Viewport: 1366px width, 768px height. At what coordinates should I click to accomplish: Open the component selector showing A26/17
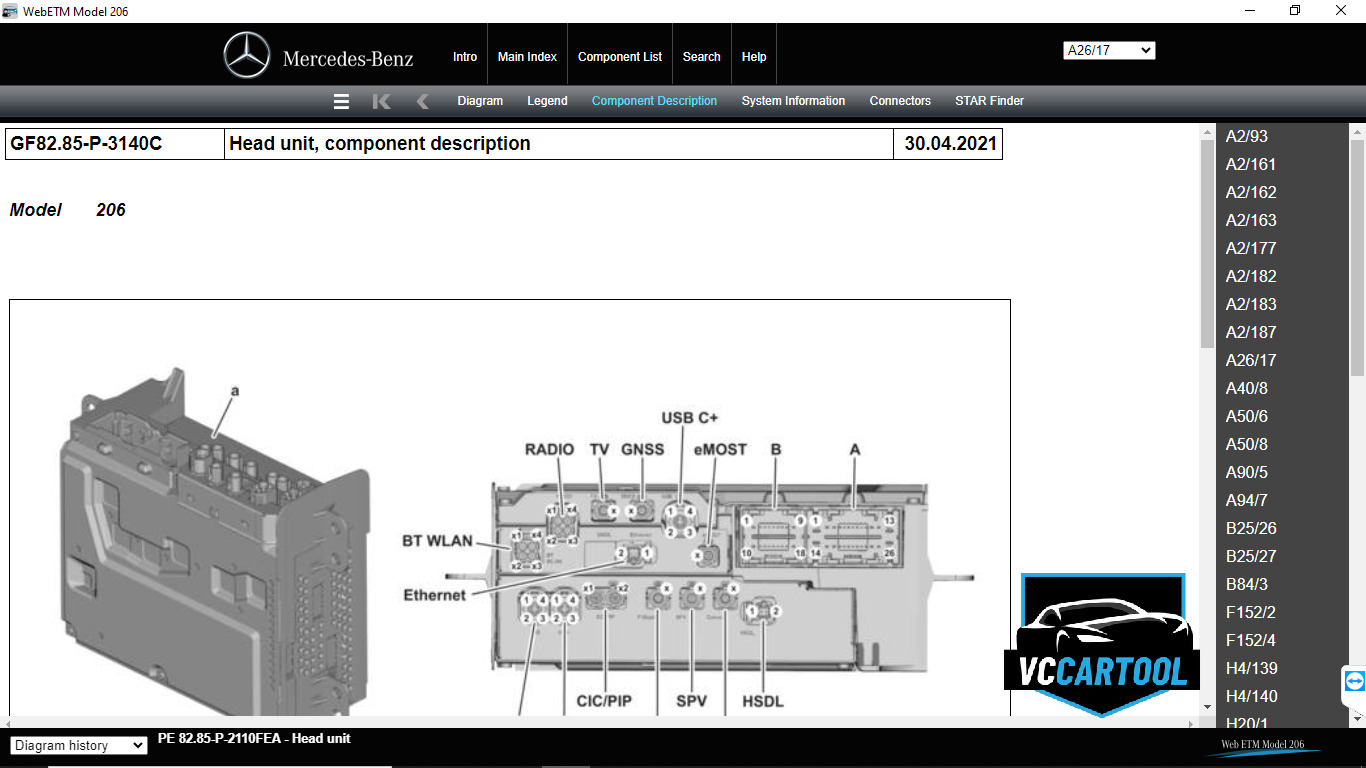point(1109,49)
